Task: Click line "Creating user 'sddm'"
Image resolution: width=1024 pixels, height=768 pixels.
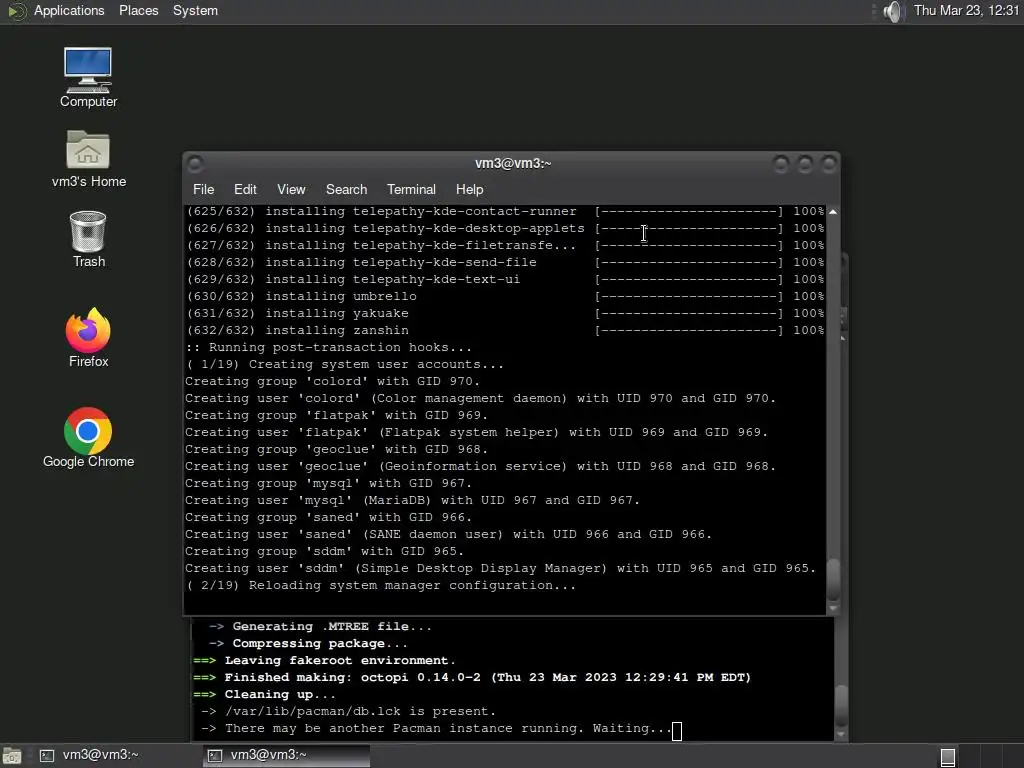Action: 500,568
